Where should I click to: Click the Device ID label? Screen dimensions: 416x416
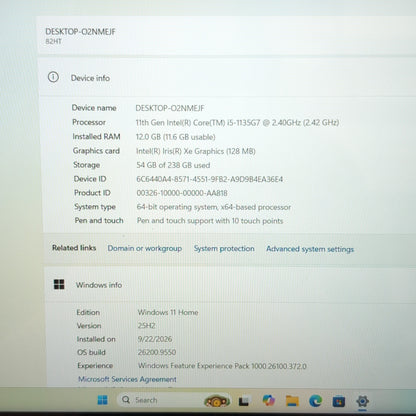(x=90, y=179)
